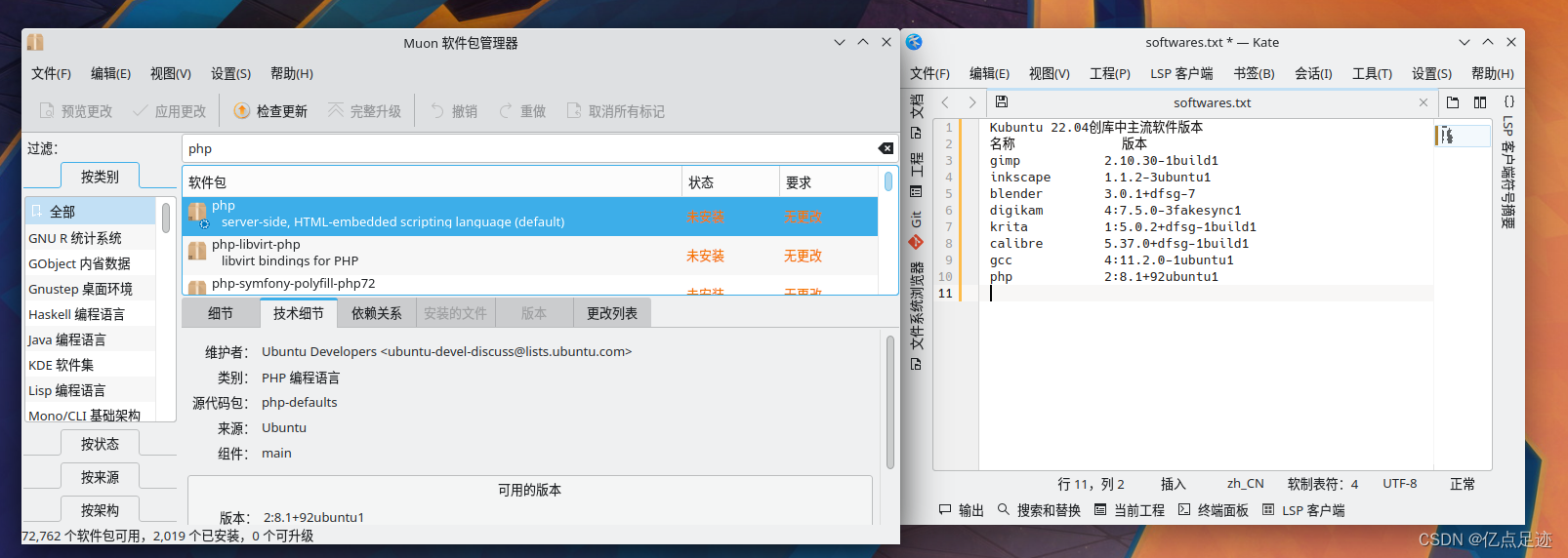Open the 会话(I) menu in Kate

(x=1313, y=73)
